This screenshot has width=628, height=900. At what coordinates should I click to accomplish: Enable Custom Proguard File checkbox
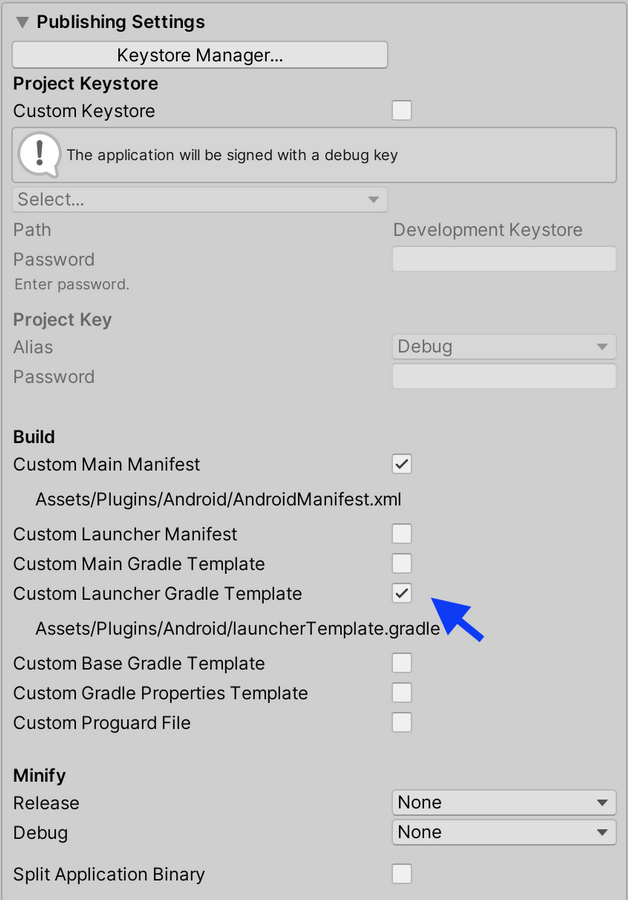(402, 723)
